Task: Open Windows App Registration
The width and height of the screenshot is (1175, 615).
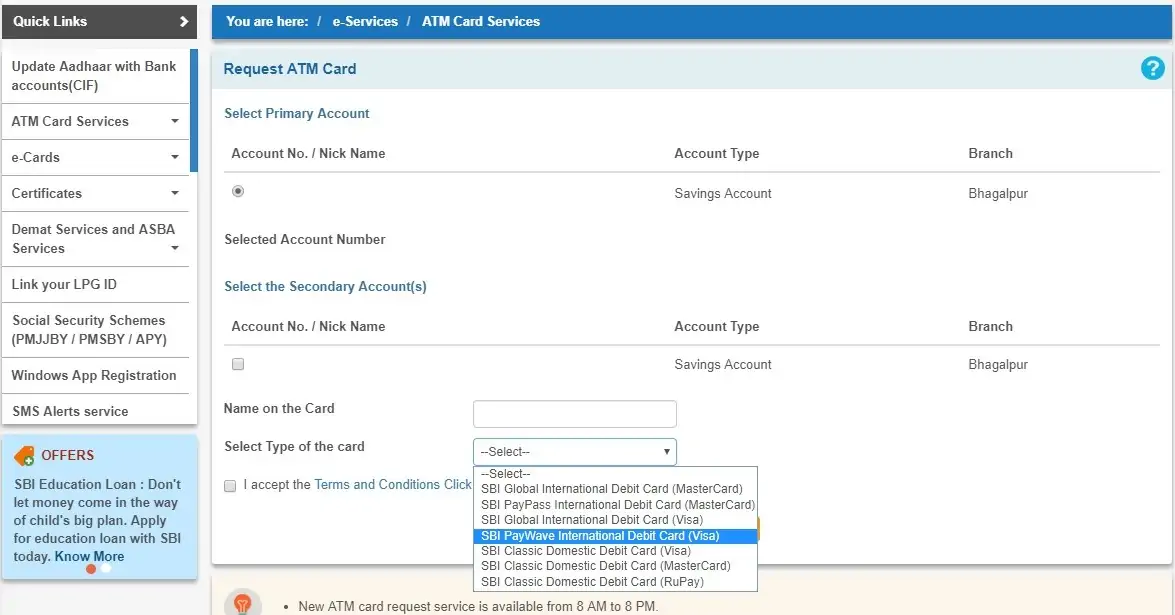Action: [x=95, y=375]
